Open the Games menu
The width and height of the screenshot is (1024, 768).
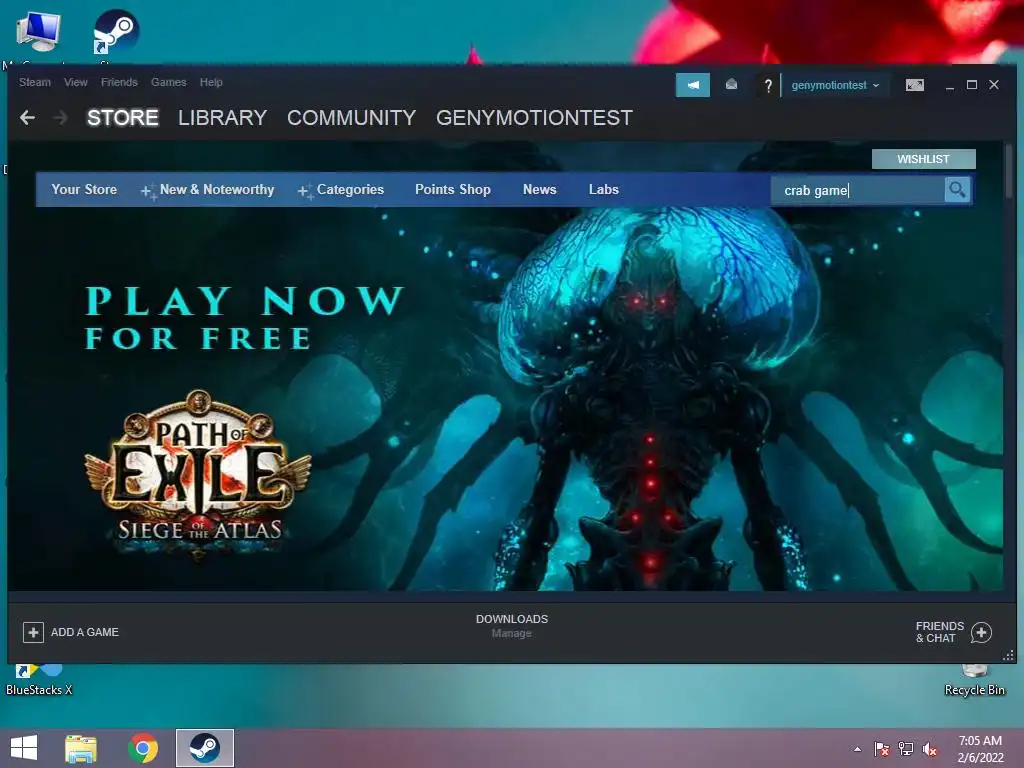pos(168,82)
